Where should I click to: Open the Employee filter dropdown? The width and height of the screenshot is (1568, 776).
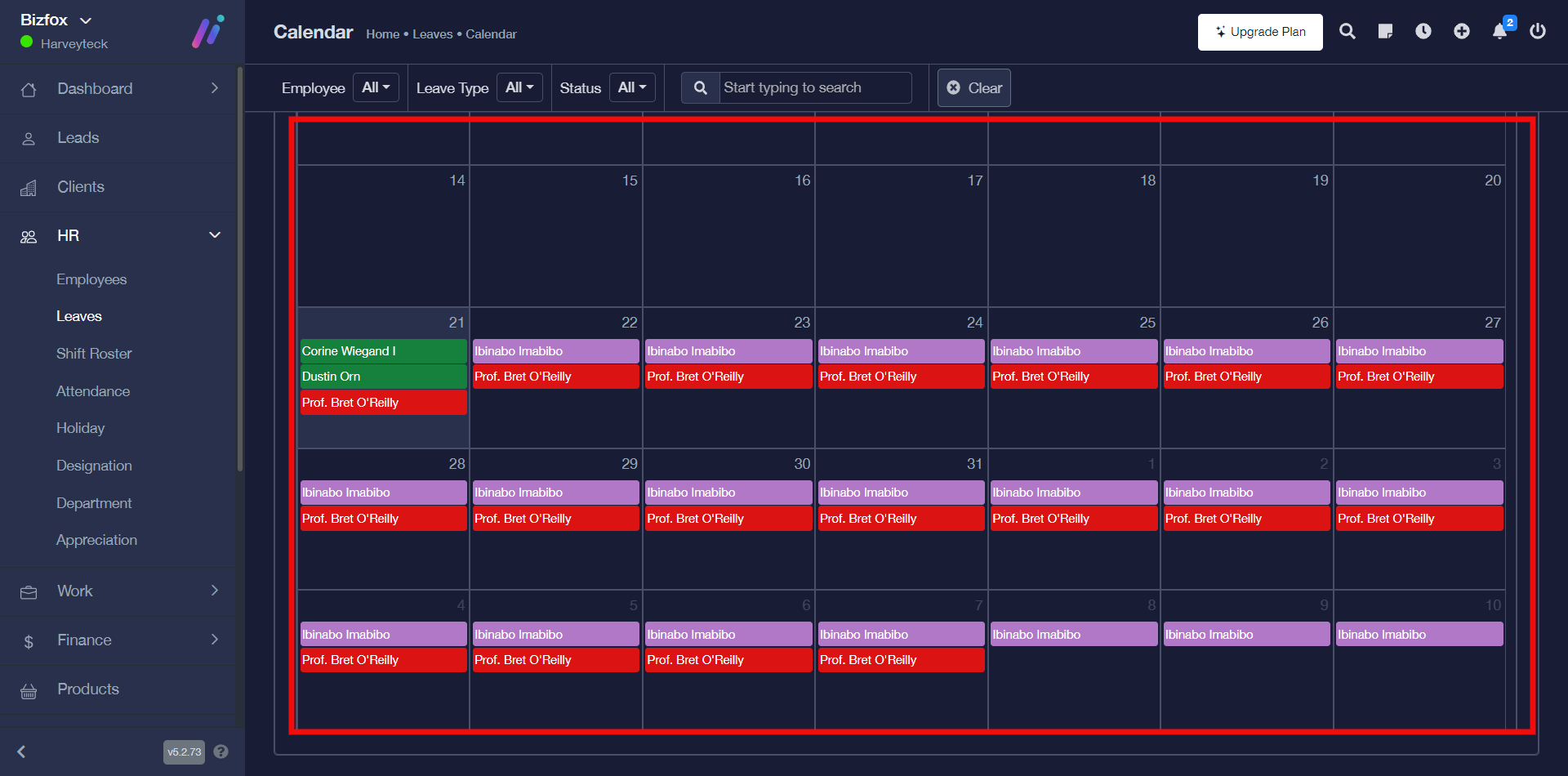(376, 87)
